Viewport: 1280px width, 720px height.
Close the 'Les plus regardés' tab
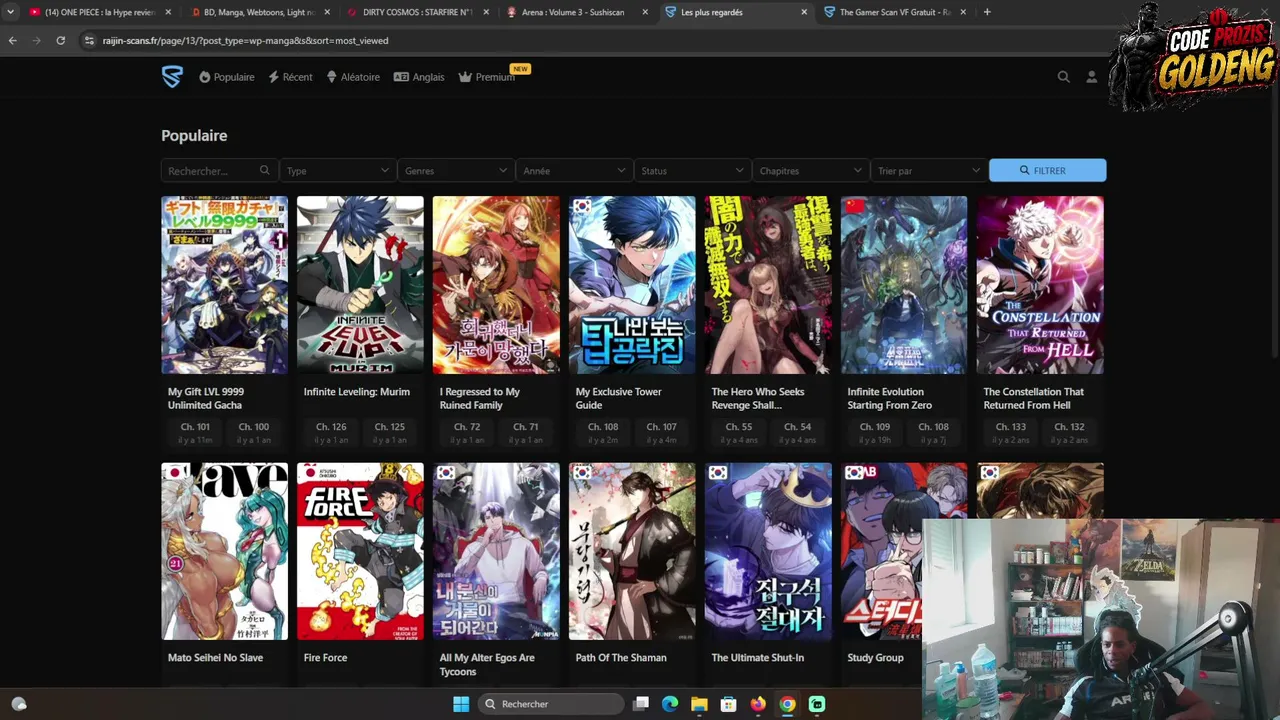804,12
